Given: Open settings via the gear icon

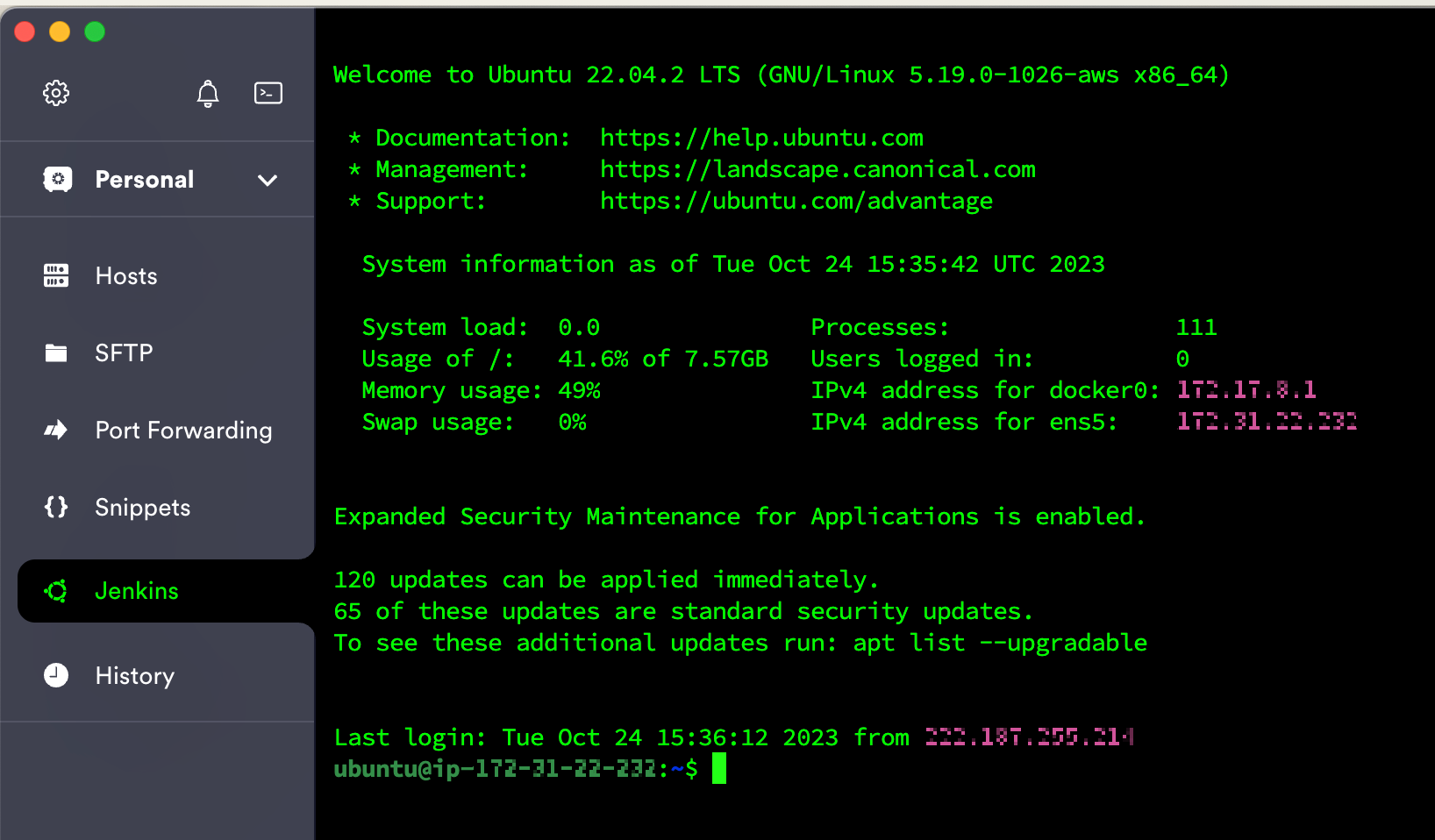Looking at the screenshot, I should tap(56, 93).
